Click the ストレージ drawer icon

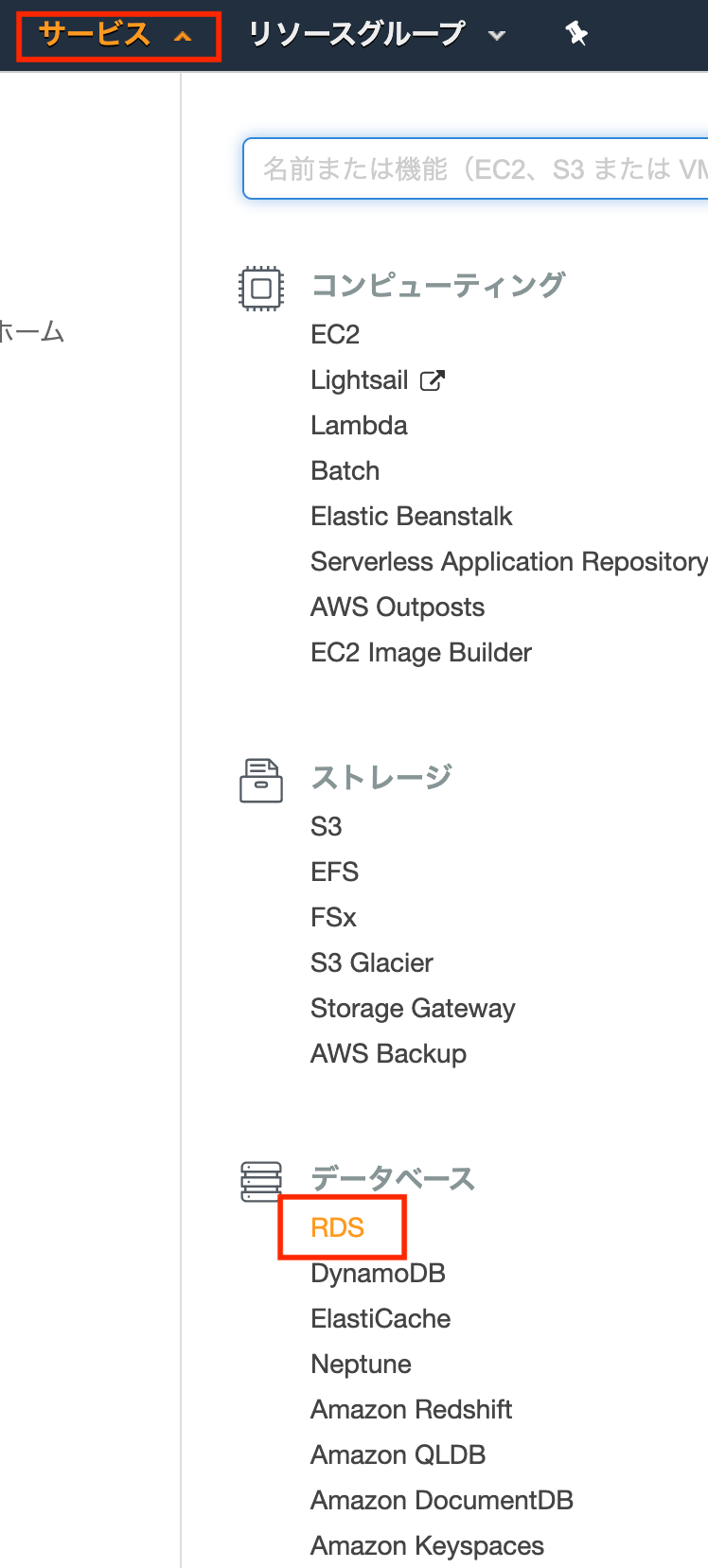(261, 781)
